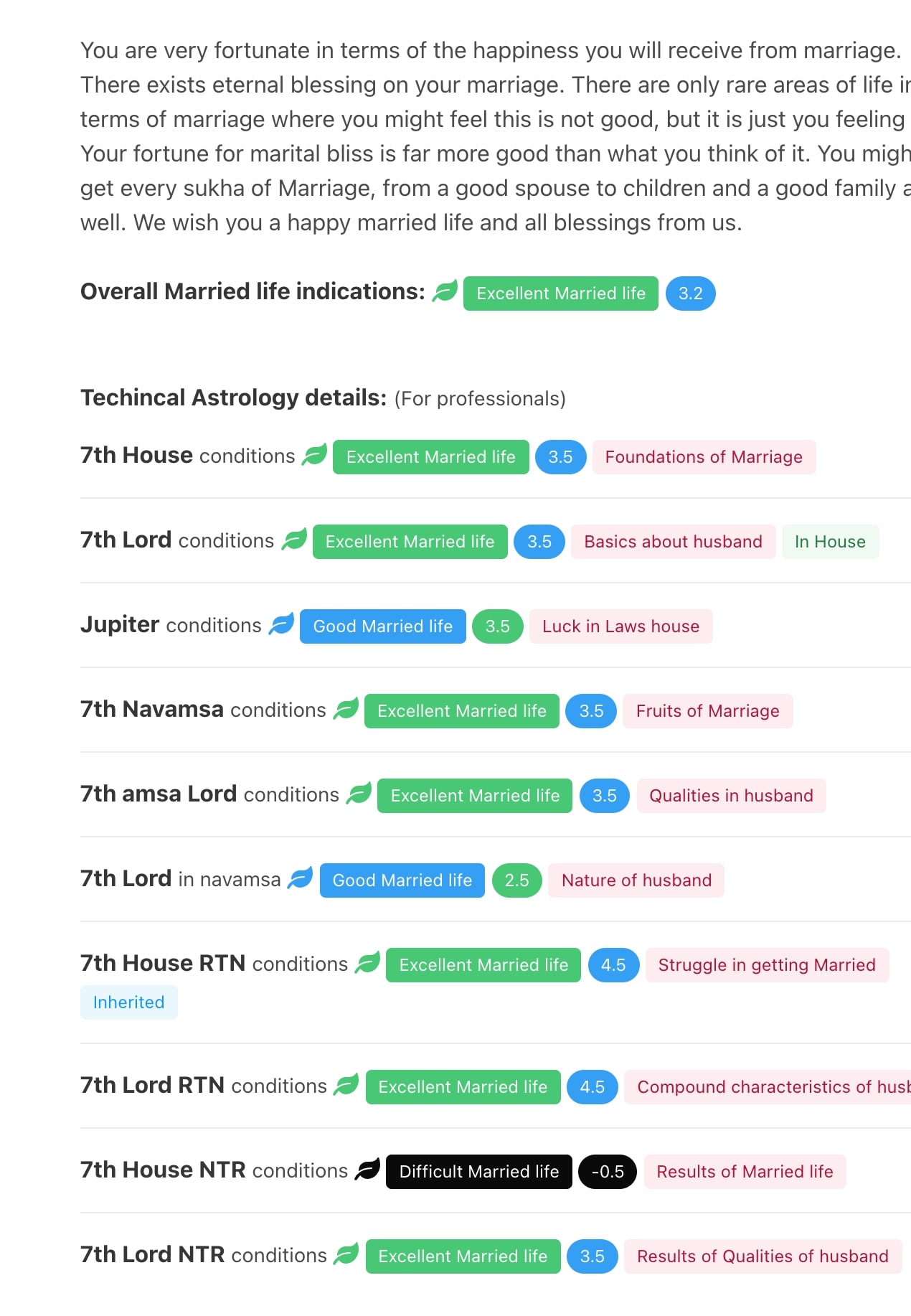911x1316 pixels.
Task: Click blue leaf icon beside Jupiter conditions
Action: pos(281,624)
